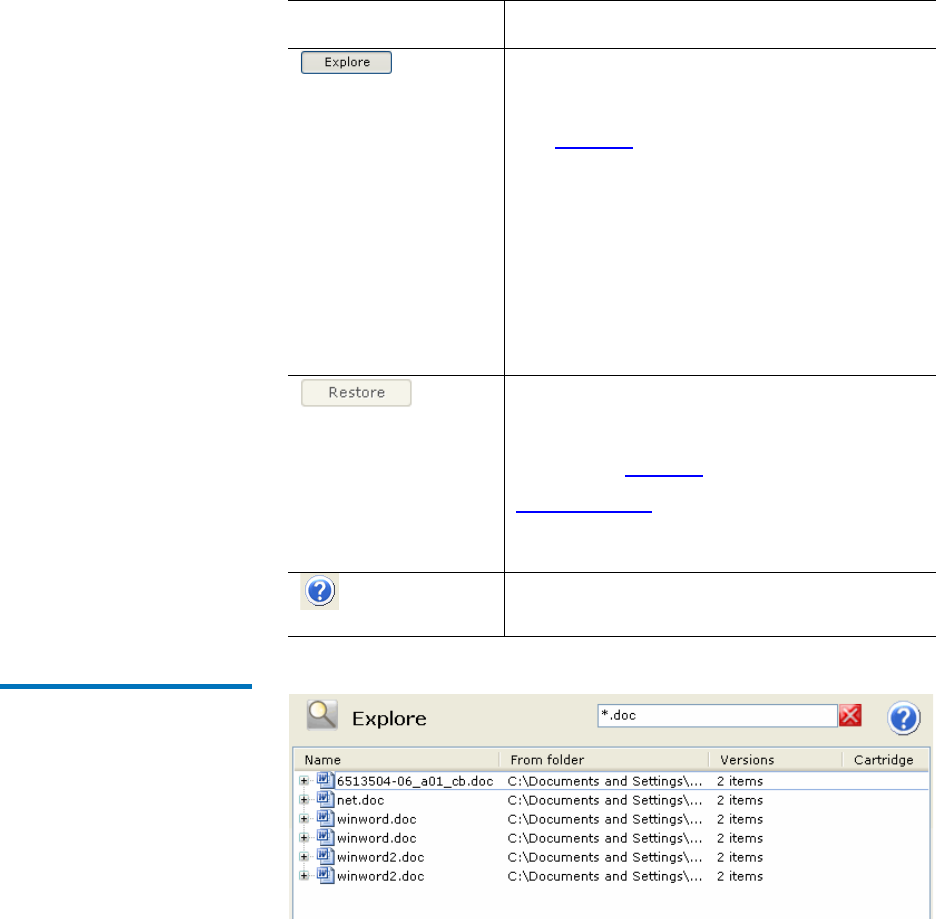936x919 pixels.
Task: Click the *.doc search field
Action: (x=717, y=716)
